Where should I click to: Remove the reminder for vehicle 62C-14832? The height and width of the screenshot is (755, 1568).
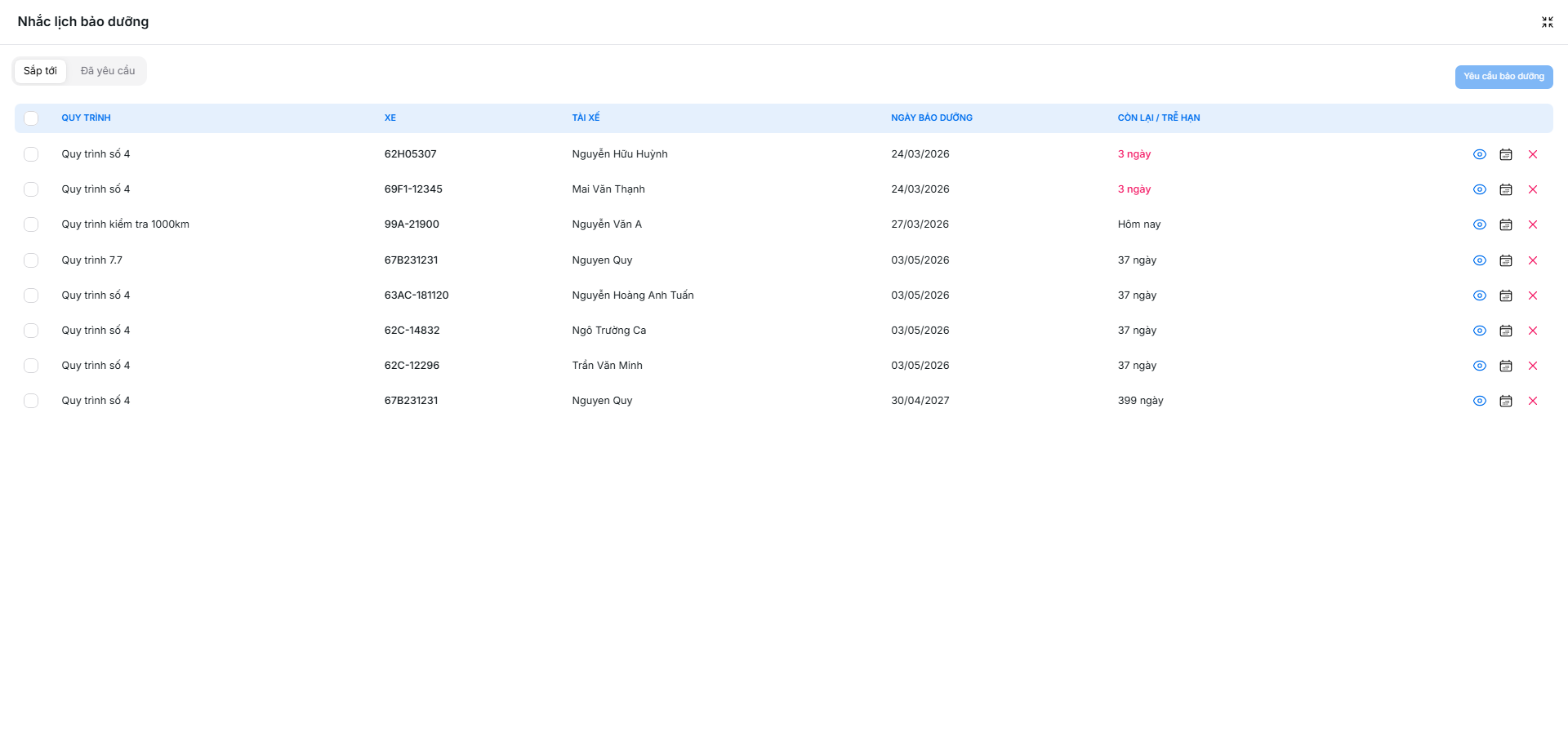tap(1533, 331)
